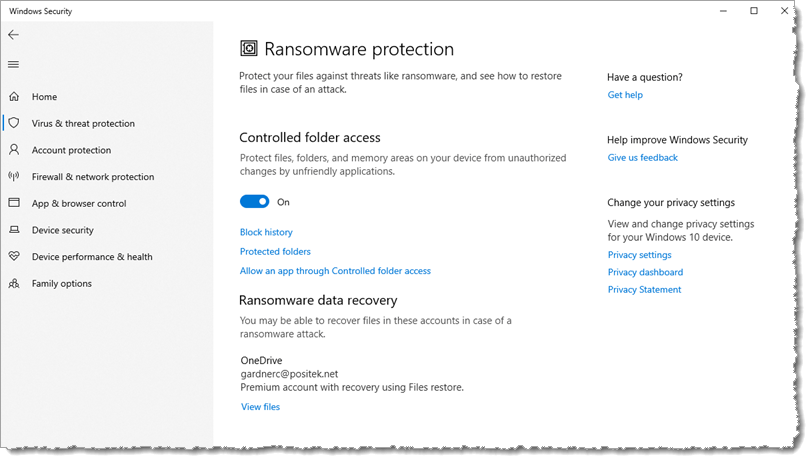Click the Account protection person icon
This screenshot has width=812, height=464.
pyautogui.click(x=14, y=150)
